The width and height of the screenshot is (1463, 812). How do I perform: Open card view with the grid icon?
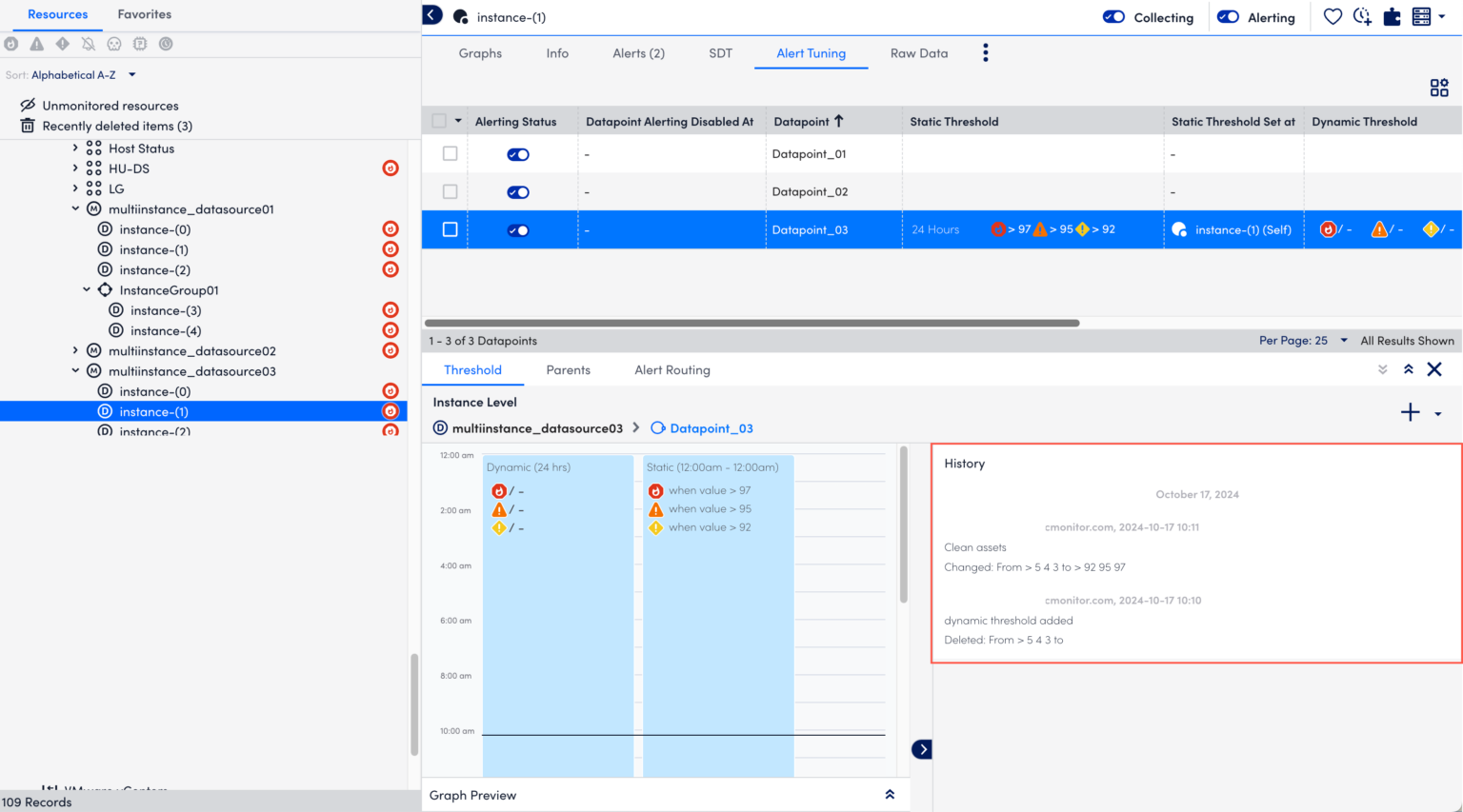click(1439, 87)
